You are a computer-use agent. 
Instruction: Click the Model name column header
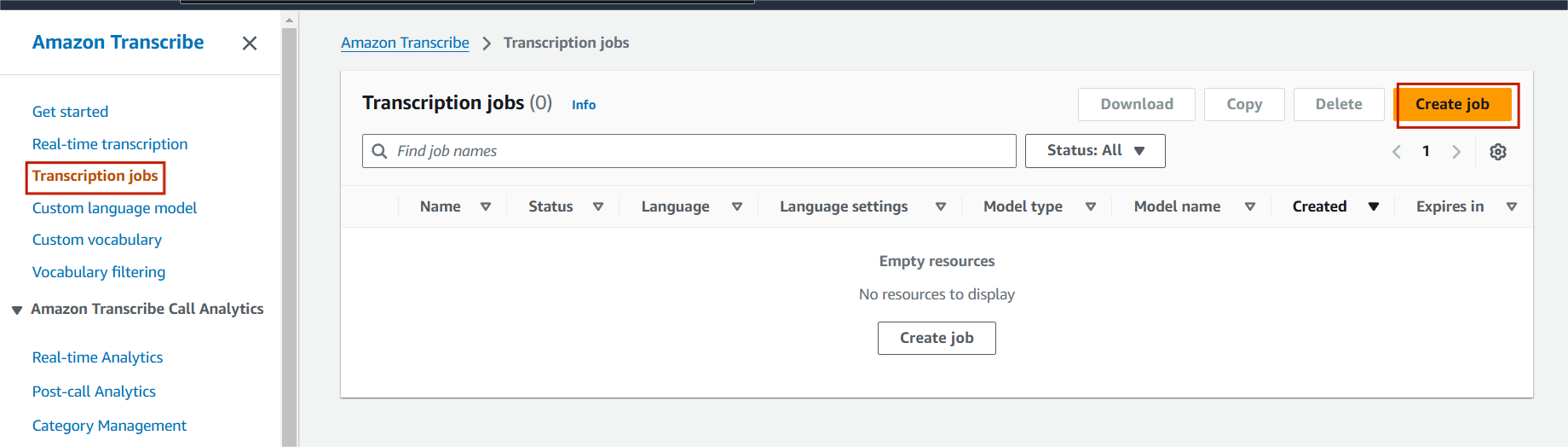pos(1177,206)
